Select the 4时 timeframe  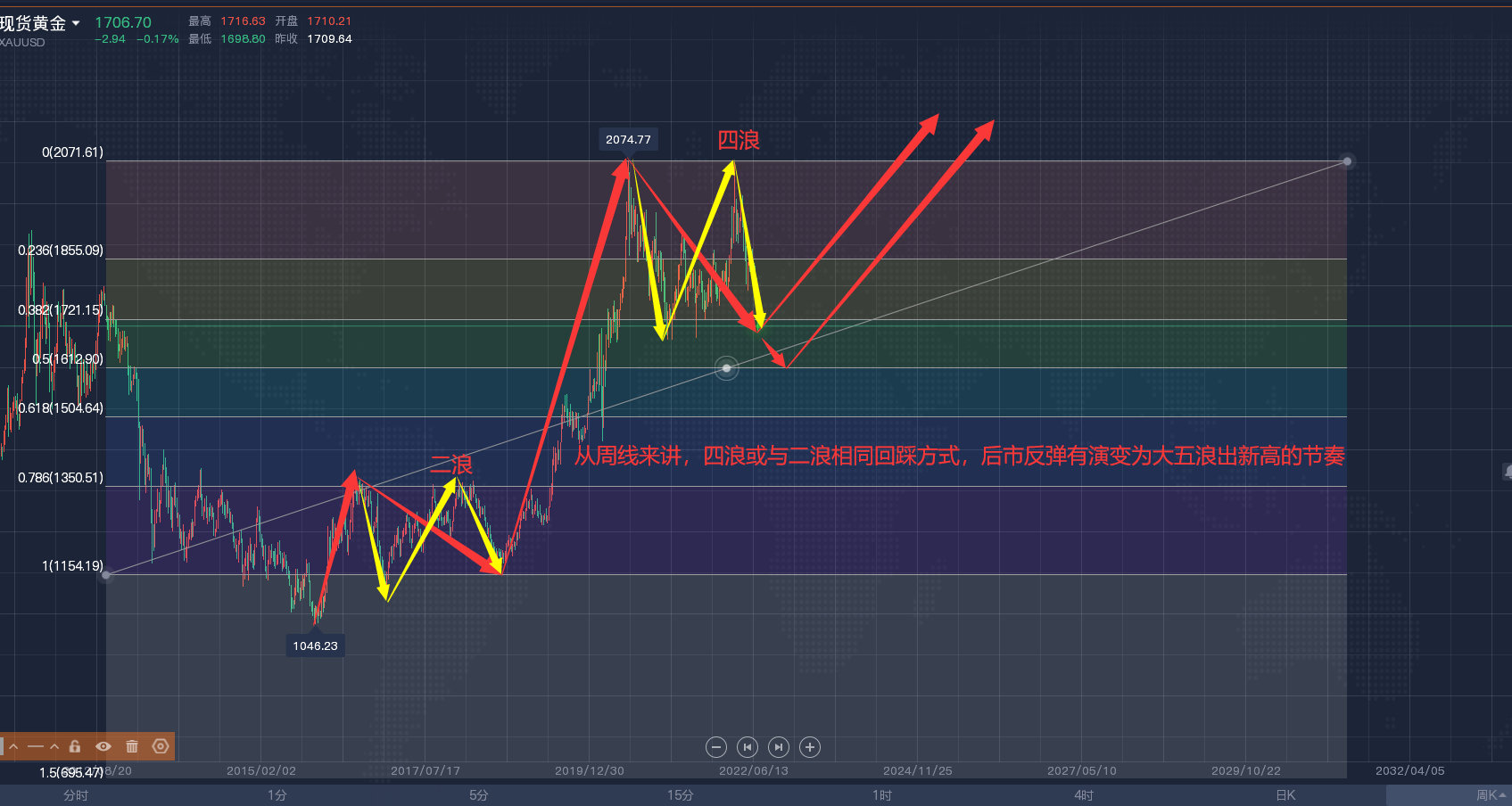click(x=1084, y=795)
